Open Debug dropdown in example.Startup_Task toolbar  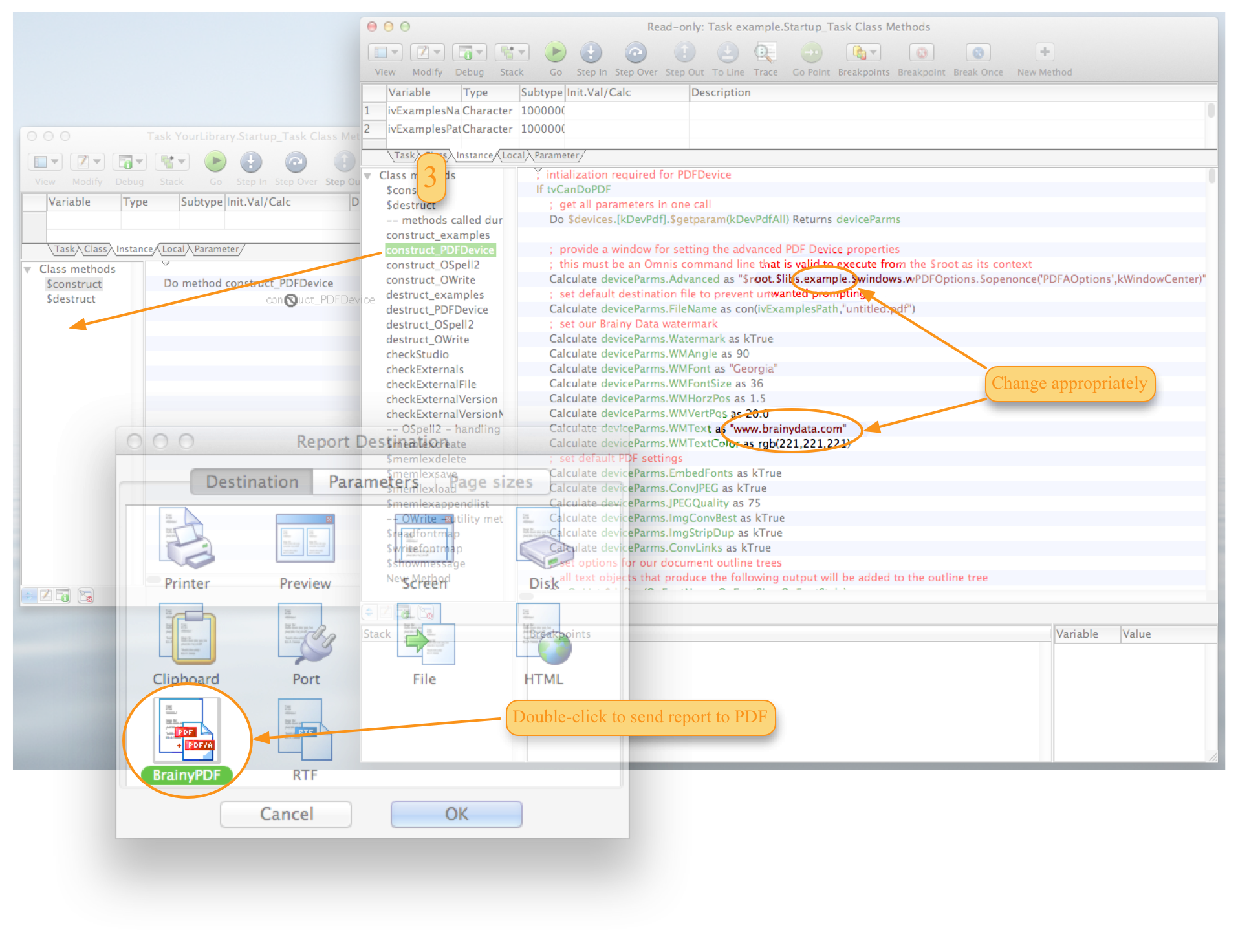coord(470,52)
